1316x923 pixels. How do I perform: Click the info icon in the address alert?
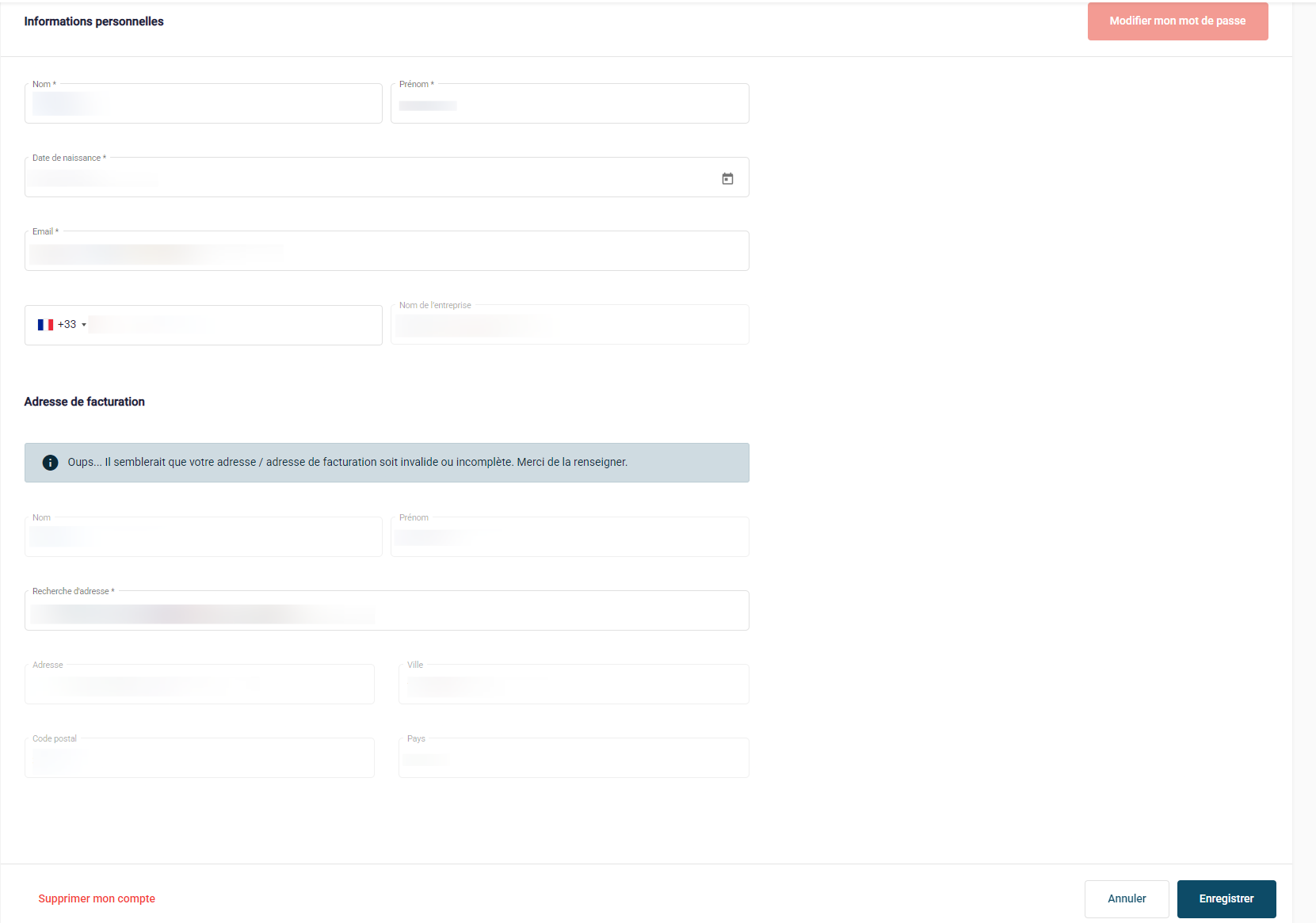pyautogui.click(x=50, y=463)
